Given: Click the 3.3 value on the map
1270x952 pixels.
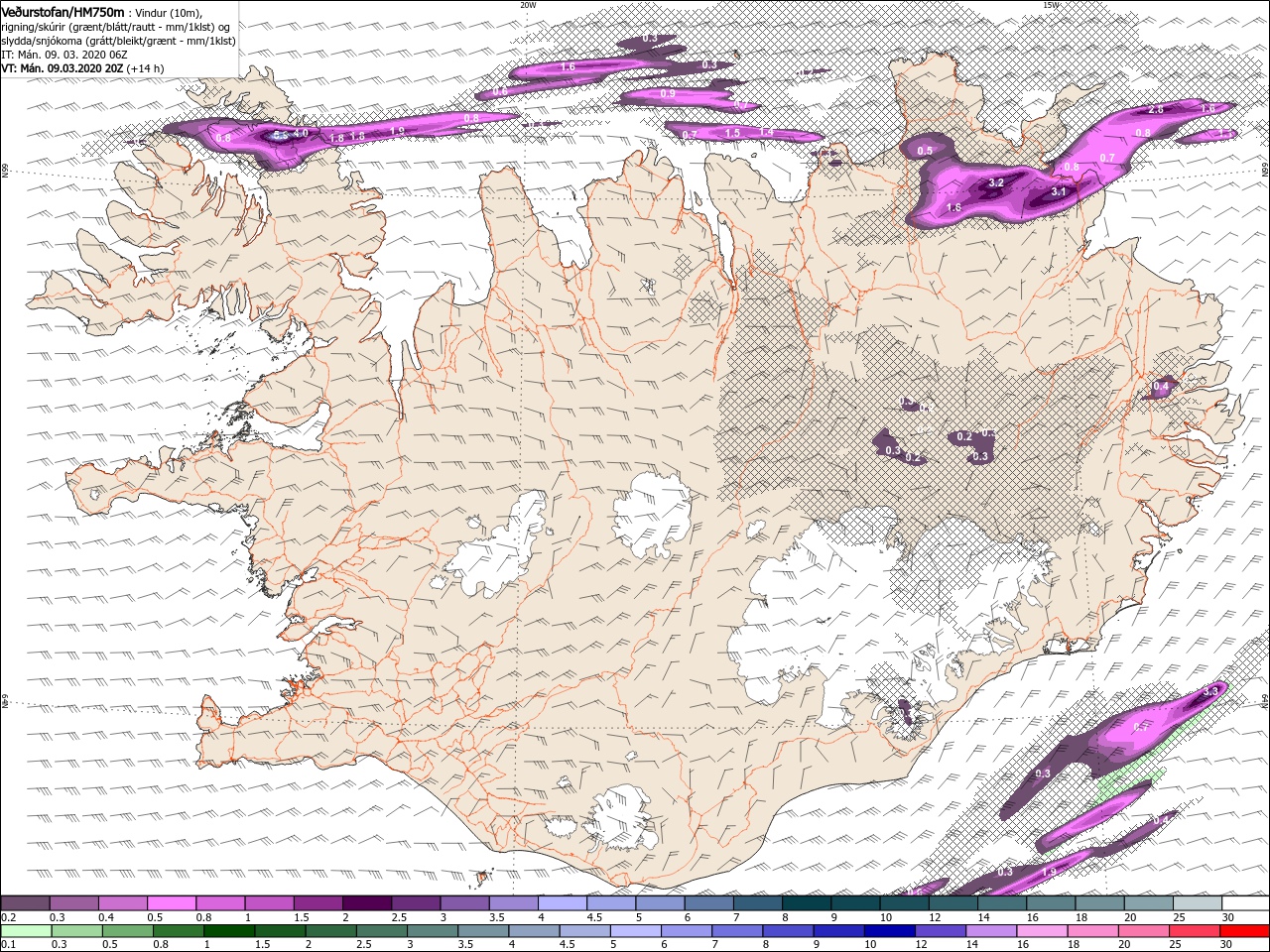Looking at the screenshot, I should [1210, 691].
